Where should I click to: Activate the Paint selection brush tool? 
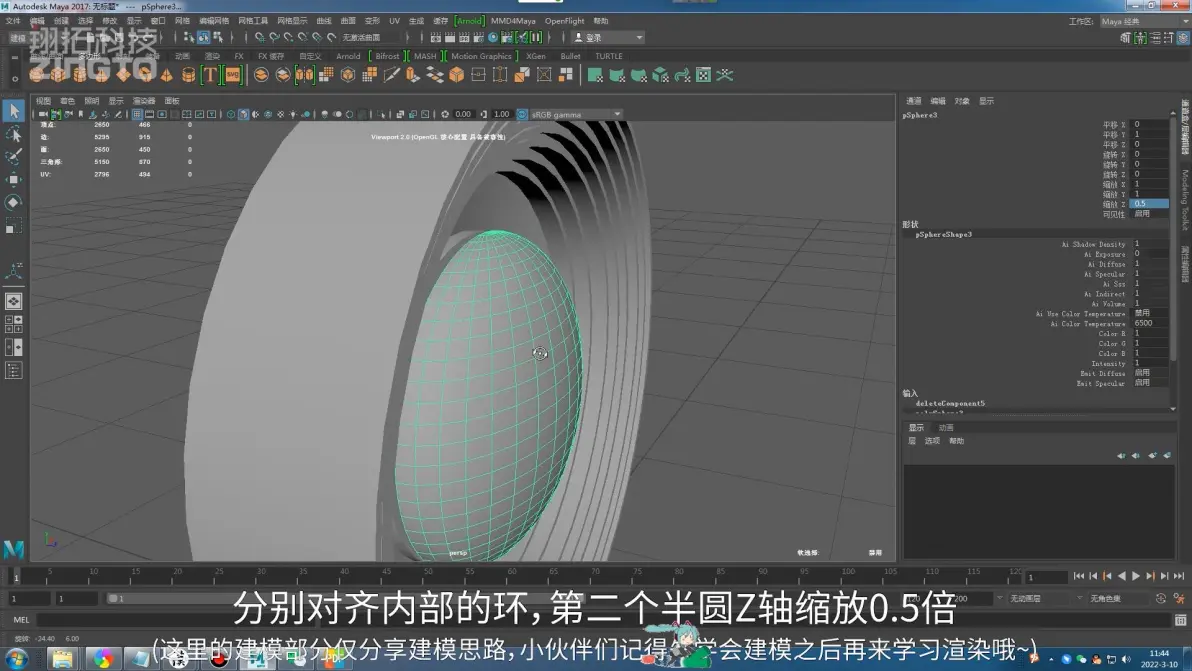(x=14, y=157)
